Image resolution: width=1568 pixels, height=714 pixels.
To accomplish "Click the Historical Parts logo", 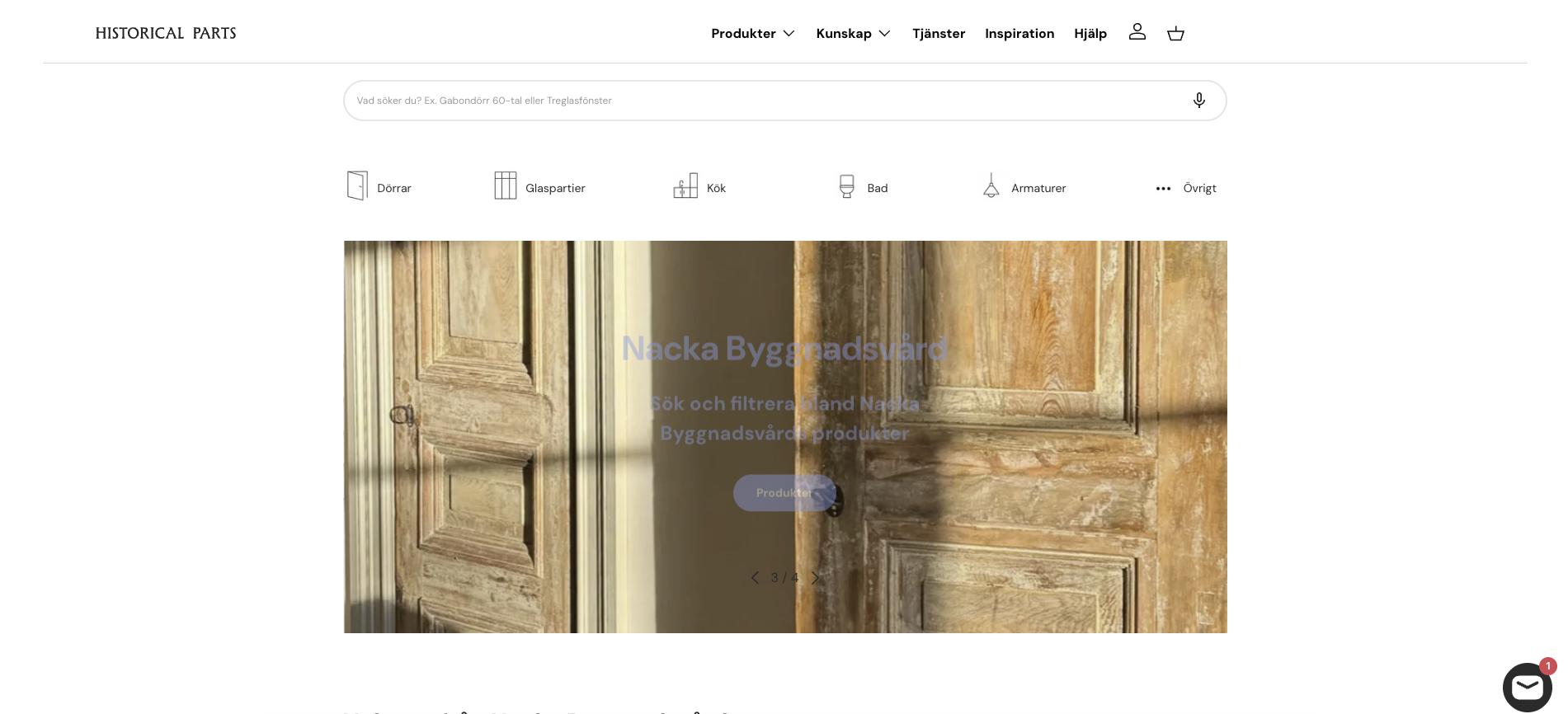I will [166, 33].
